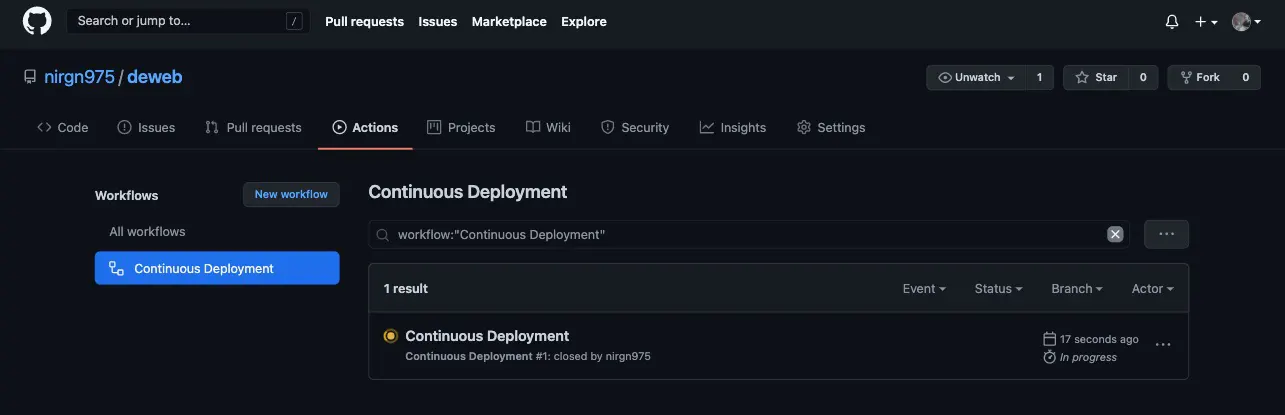Open the user avatar menu
1285x415 pixels.
click(1246, 22)
